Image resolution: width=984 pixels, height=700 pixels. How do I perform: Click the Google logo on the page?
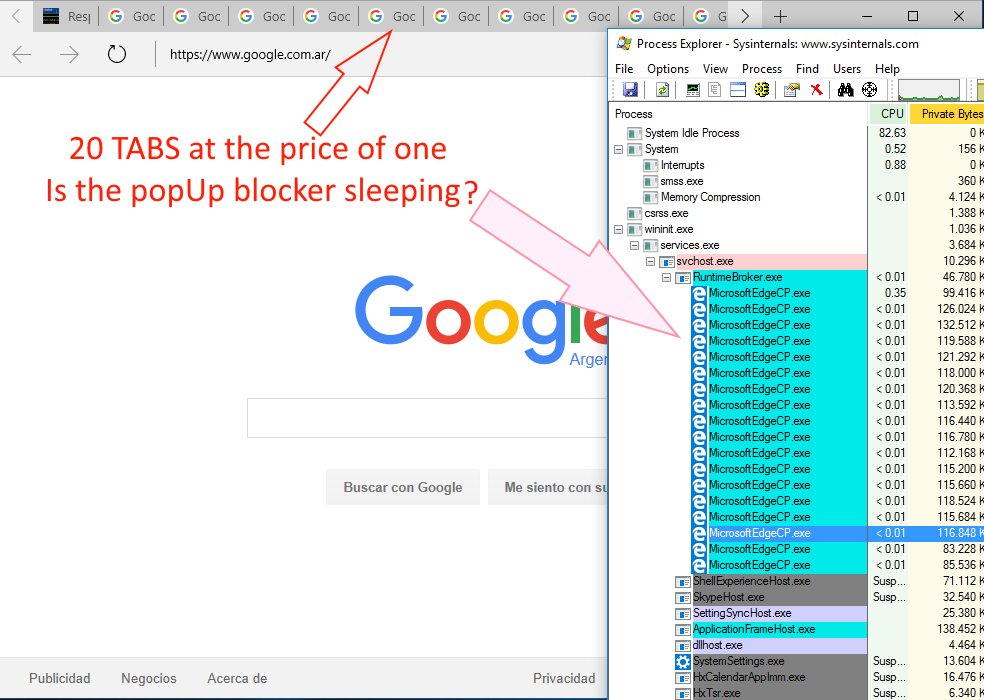[481, 319]
